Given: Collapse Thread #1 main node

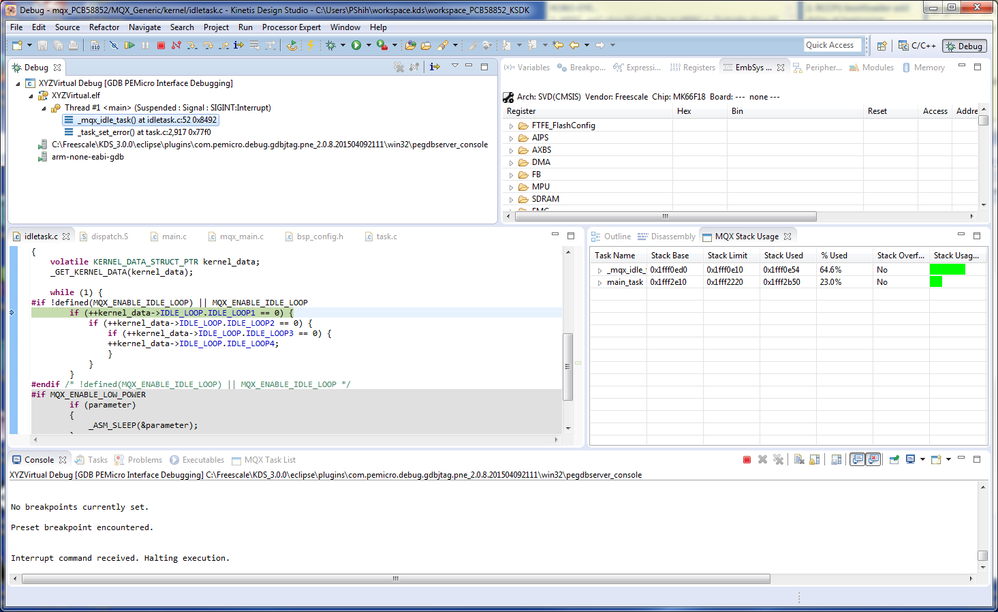Looking at the screenshot, I should coord(44,108).
